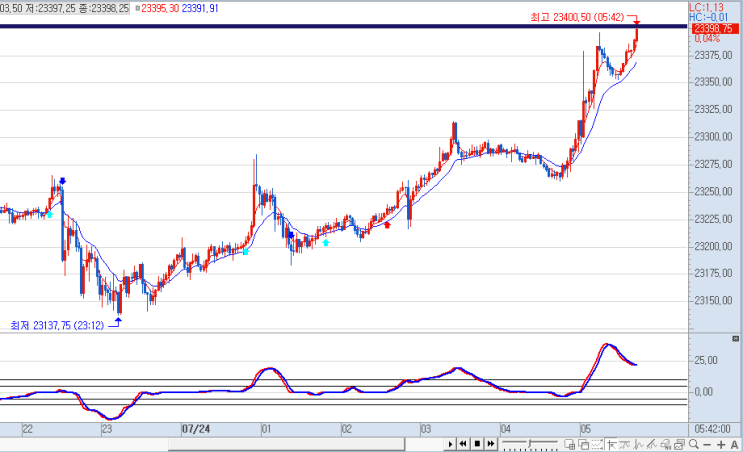
Task: Zoom out the chart with minus icon
Action: (x=707, y=445)
